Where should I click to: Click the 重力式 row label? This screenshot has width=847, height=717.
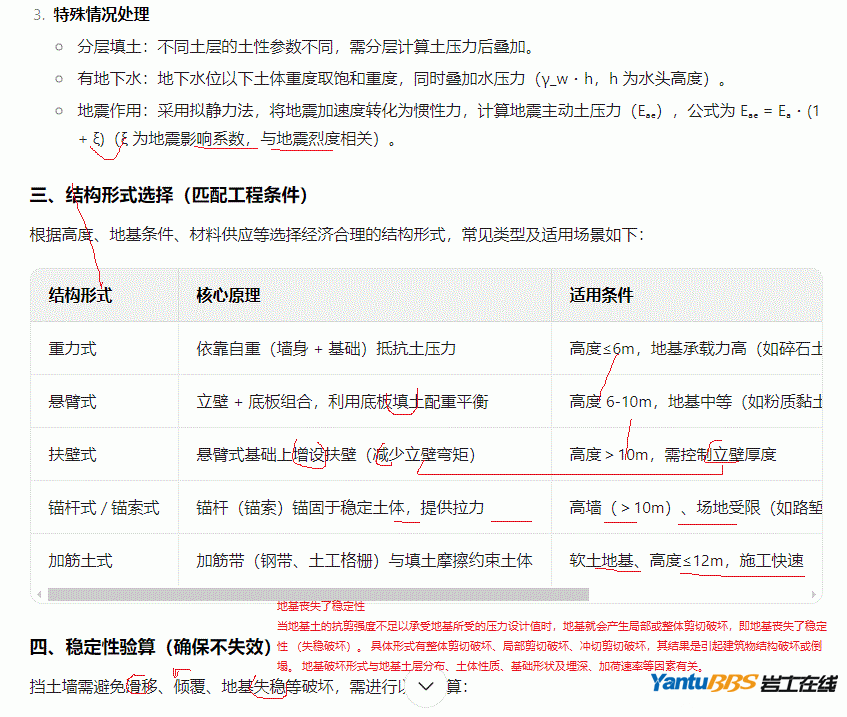[x=72, y=349]
